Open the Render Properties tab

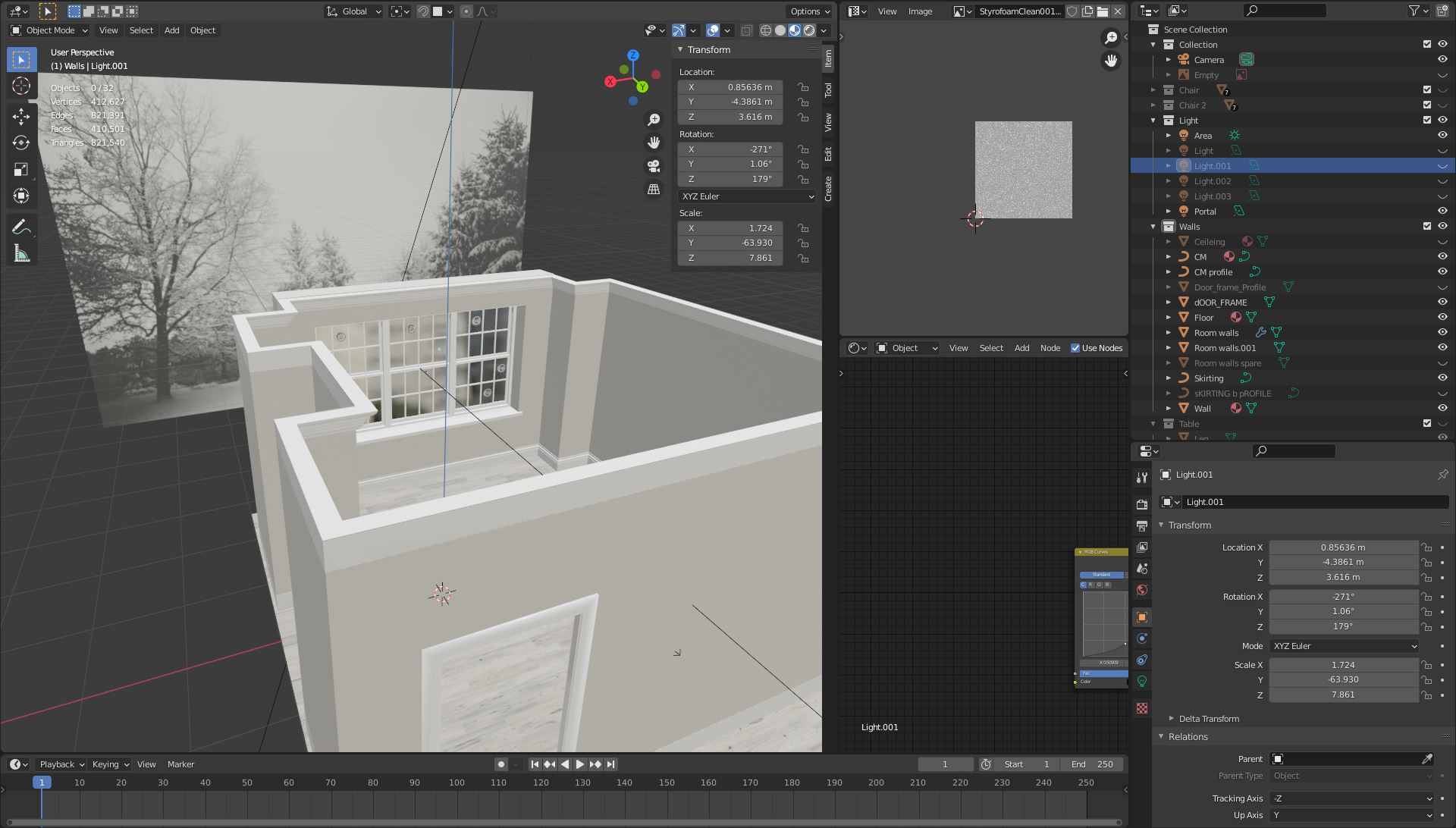point(1143,504)
